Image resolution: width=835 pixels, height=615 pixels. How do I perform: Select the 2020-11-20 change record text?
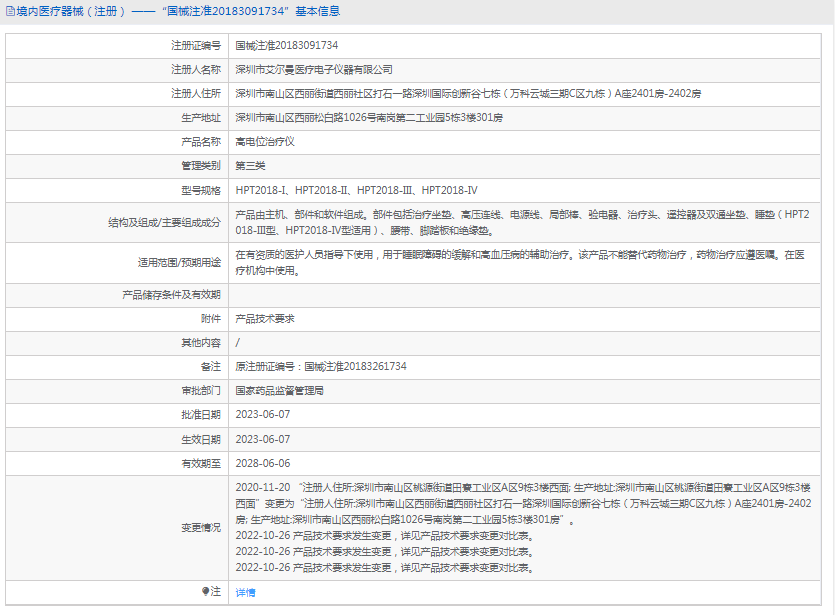pyautogui.click(x=523, y=503)
